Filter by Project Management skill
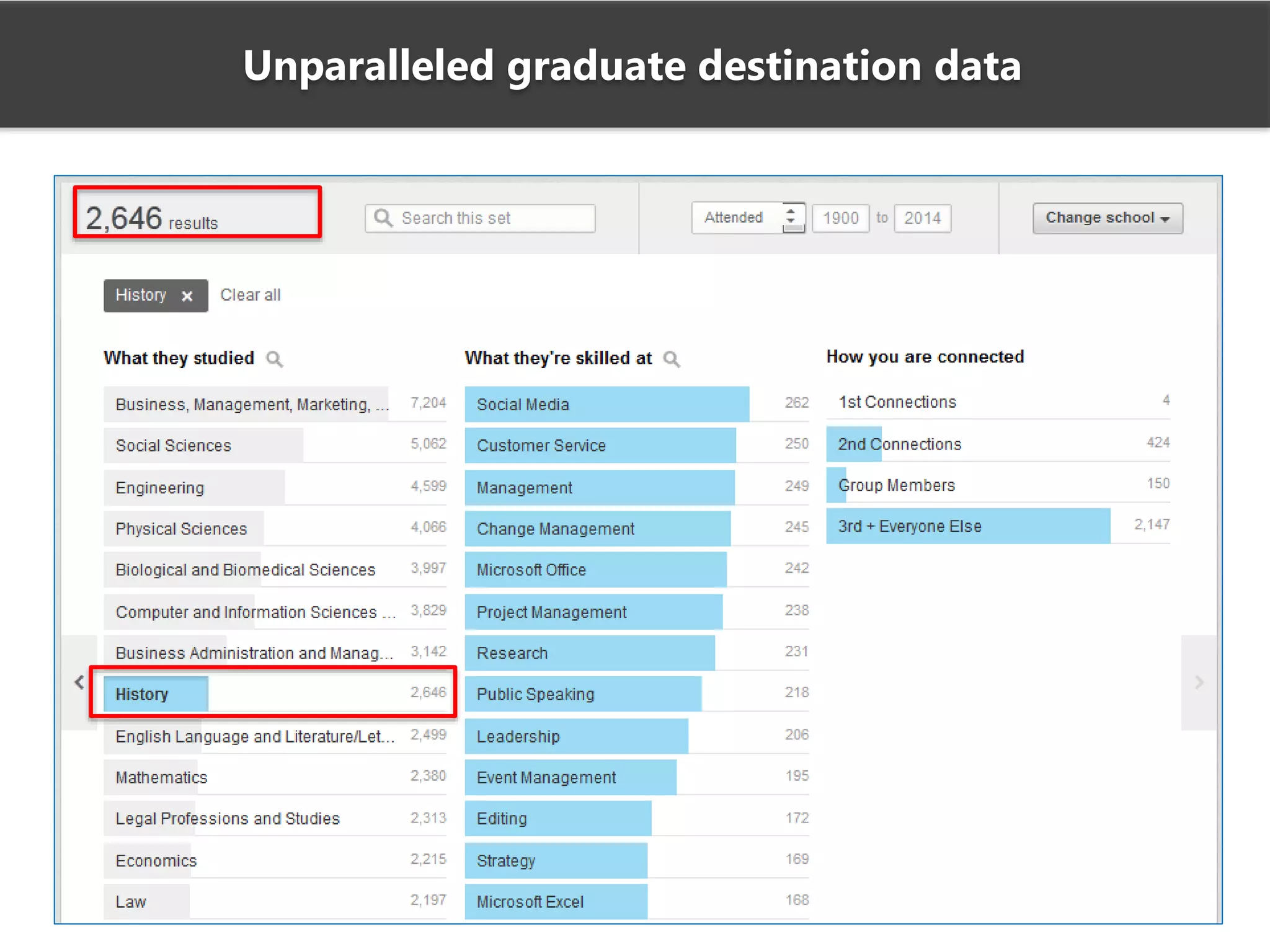 pos(637,611)
